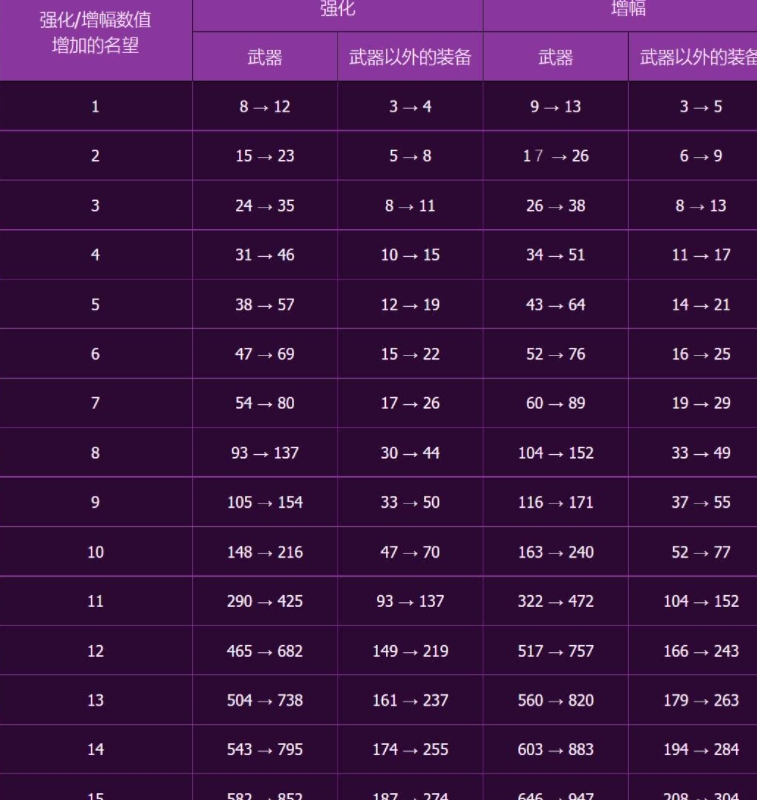This screenshot has width=757, height=800.
Task: Select the "194 → 284" cell
Action: point(693,749)
